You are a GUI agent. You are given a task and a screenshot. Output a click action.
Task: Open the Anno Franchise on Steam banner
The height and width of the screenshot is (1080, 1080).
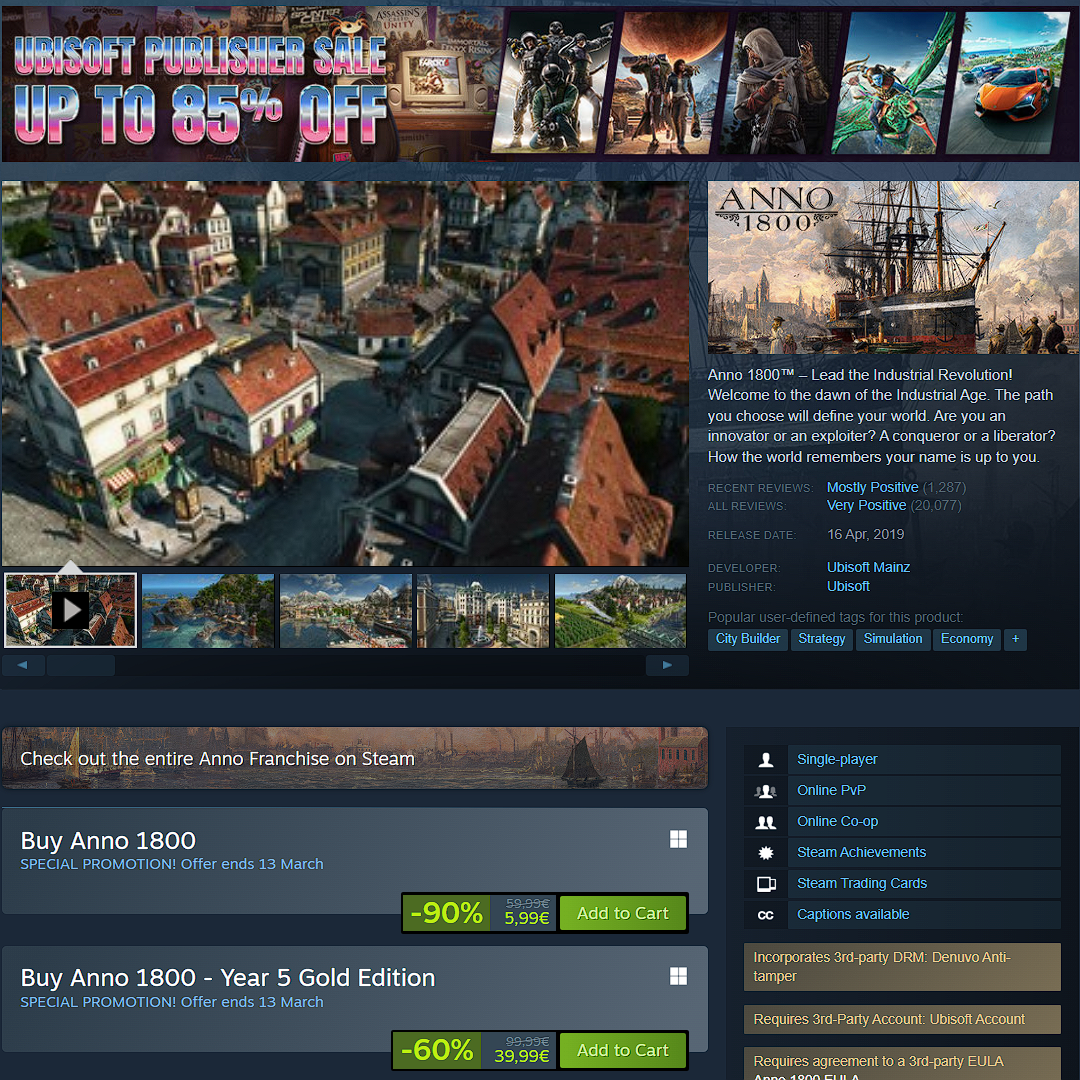coord(355,758)
